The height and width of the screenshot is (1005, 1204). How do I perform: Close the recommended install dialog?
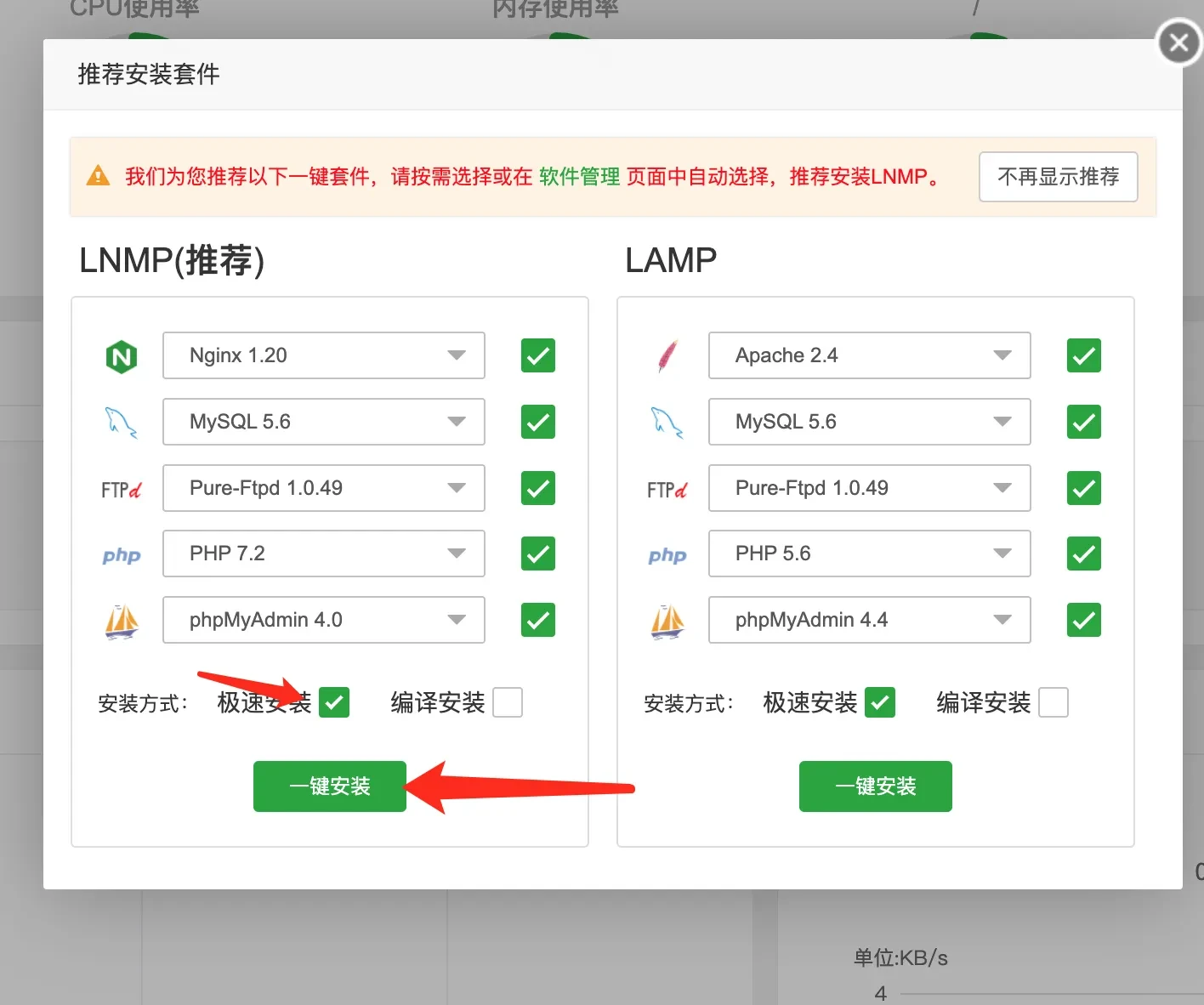pyautogui.click(x=1179, y=42)
